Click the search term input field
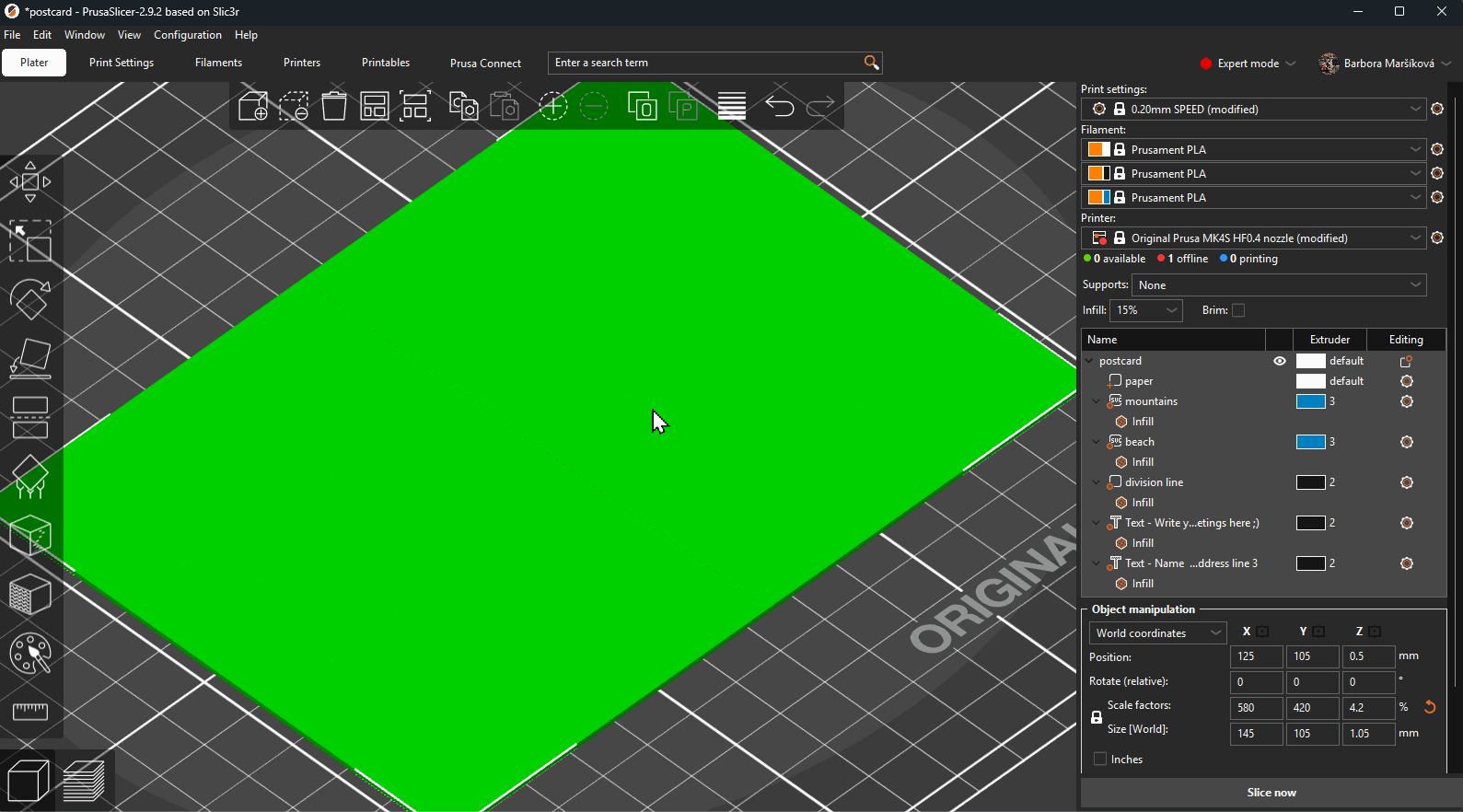The image size is (1463, 812). coord(704,63)
